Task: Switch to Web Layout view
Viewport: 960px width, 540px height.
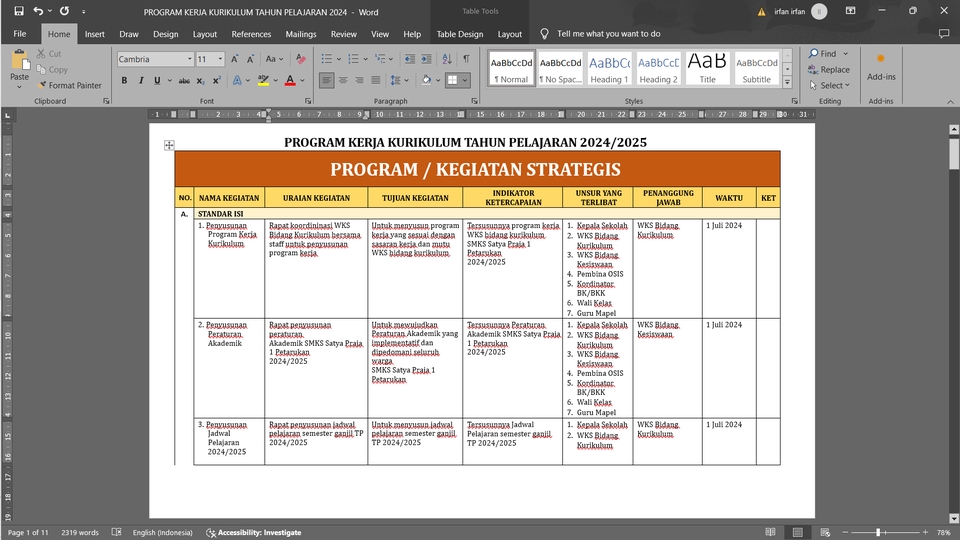Action: coord(825,532)
